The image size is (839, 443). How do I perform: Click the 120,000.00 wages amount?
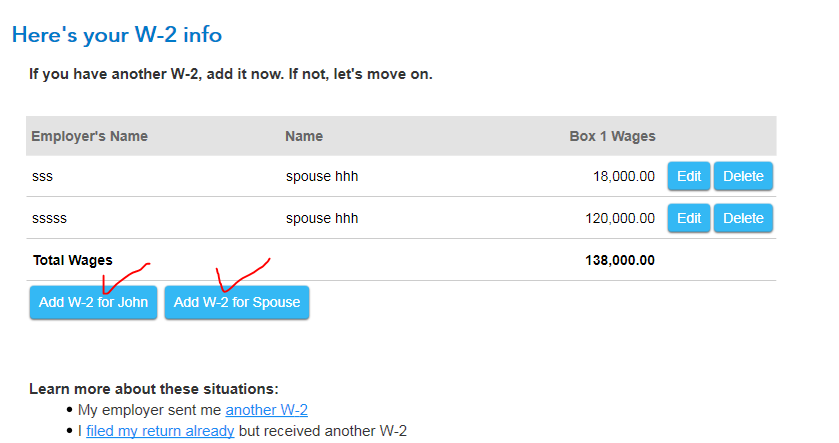619,218
